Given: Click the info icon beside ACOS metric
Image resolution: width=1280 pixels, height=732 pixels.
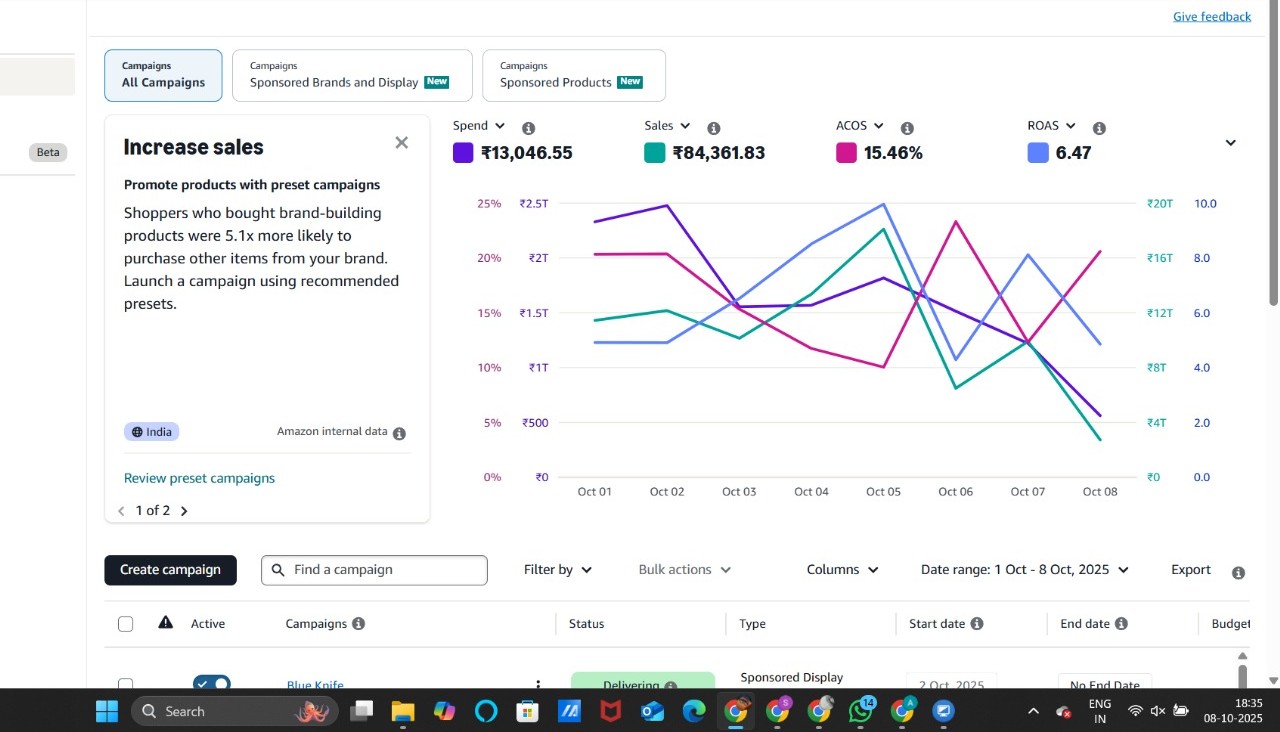Looking at the screenshot, I should point(907,128).
